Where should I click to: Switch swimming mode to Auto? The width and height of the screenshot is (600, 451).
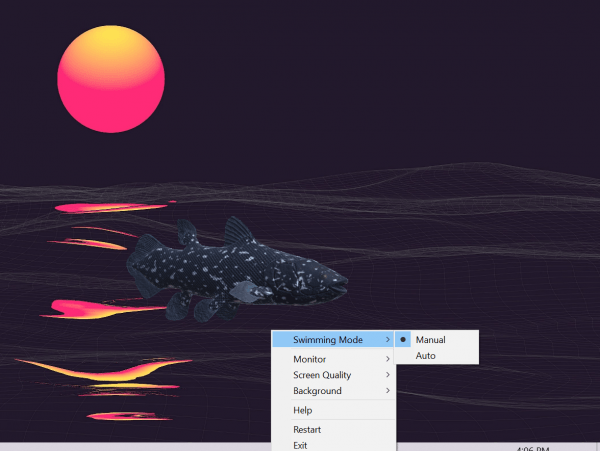click(x=426, y=356)
